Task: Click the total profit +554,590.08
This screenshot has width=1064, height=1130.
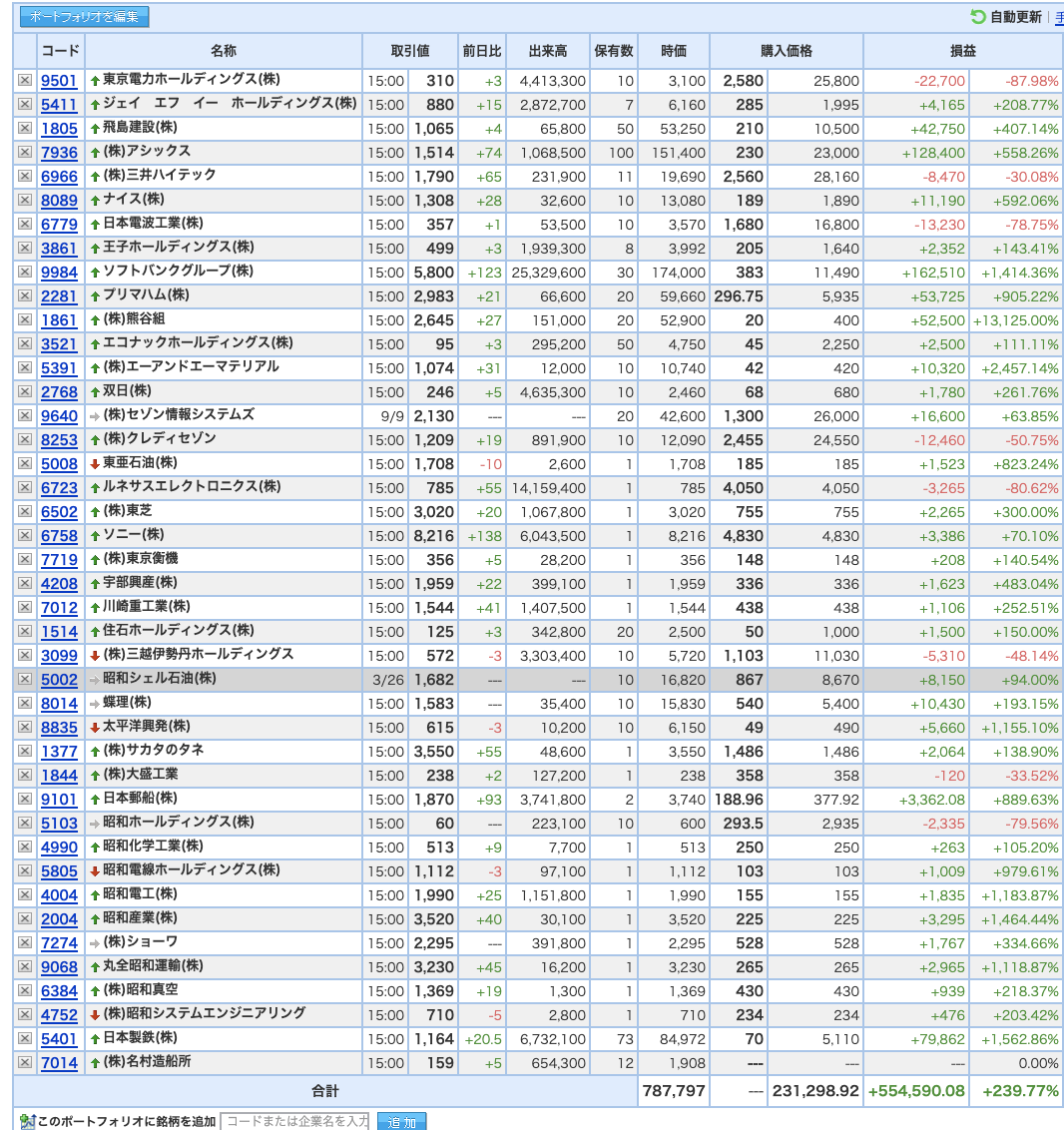Action: click(916, 1091)
